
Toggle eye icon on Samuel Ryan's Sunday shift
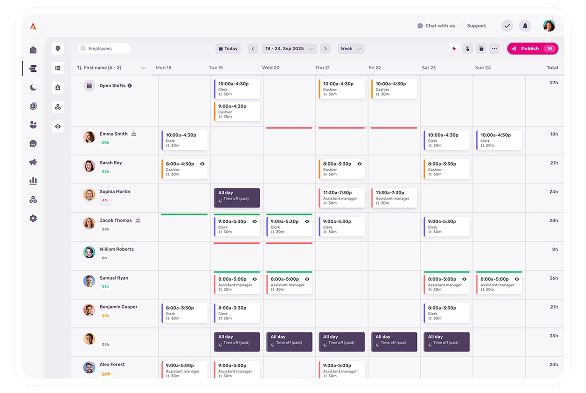(x=517, y=279)
